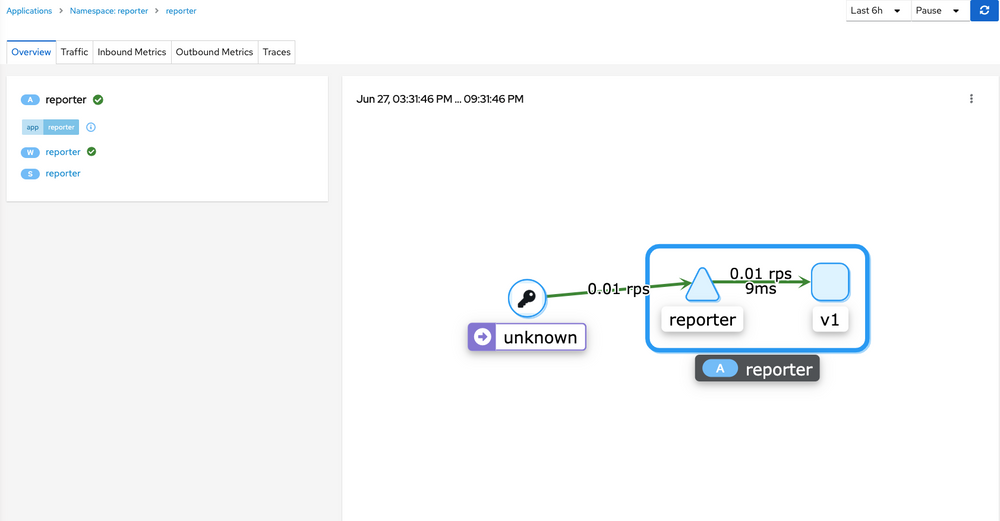Click the green health check beside reporter app
The width and height of the screenshot is (1000, 521).
pos(98,100)
